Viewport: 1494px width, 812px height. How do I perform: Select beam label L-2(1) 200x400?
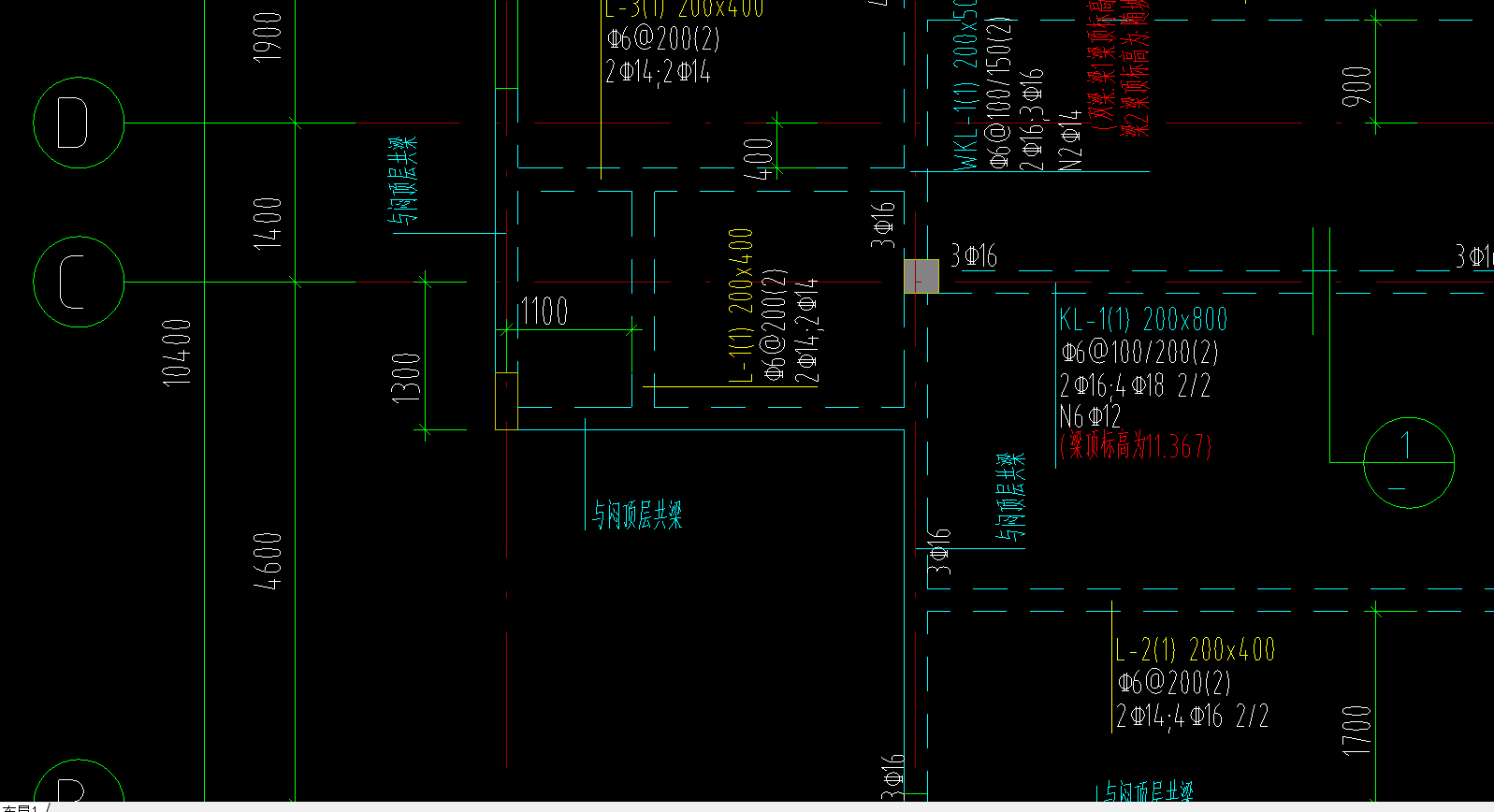click(x=1196, y=648)
